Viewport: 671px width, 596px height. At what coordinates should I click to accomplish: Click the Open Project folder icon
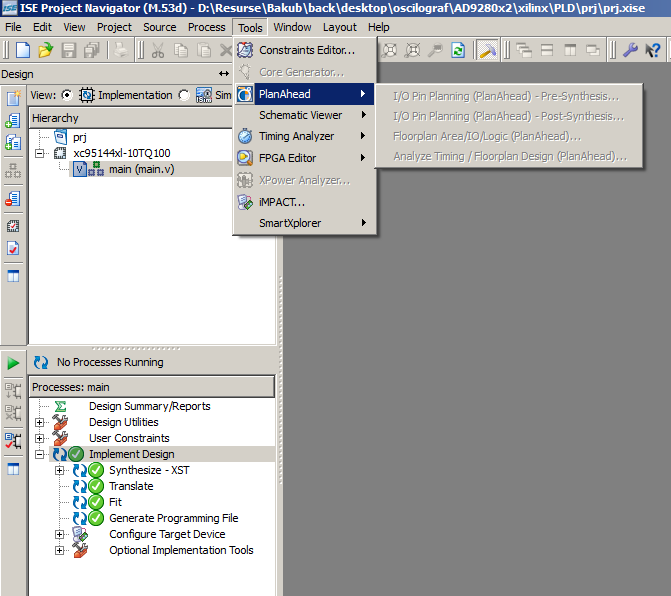point(45,50)
